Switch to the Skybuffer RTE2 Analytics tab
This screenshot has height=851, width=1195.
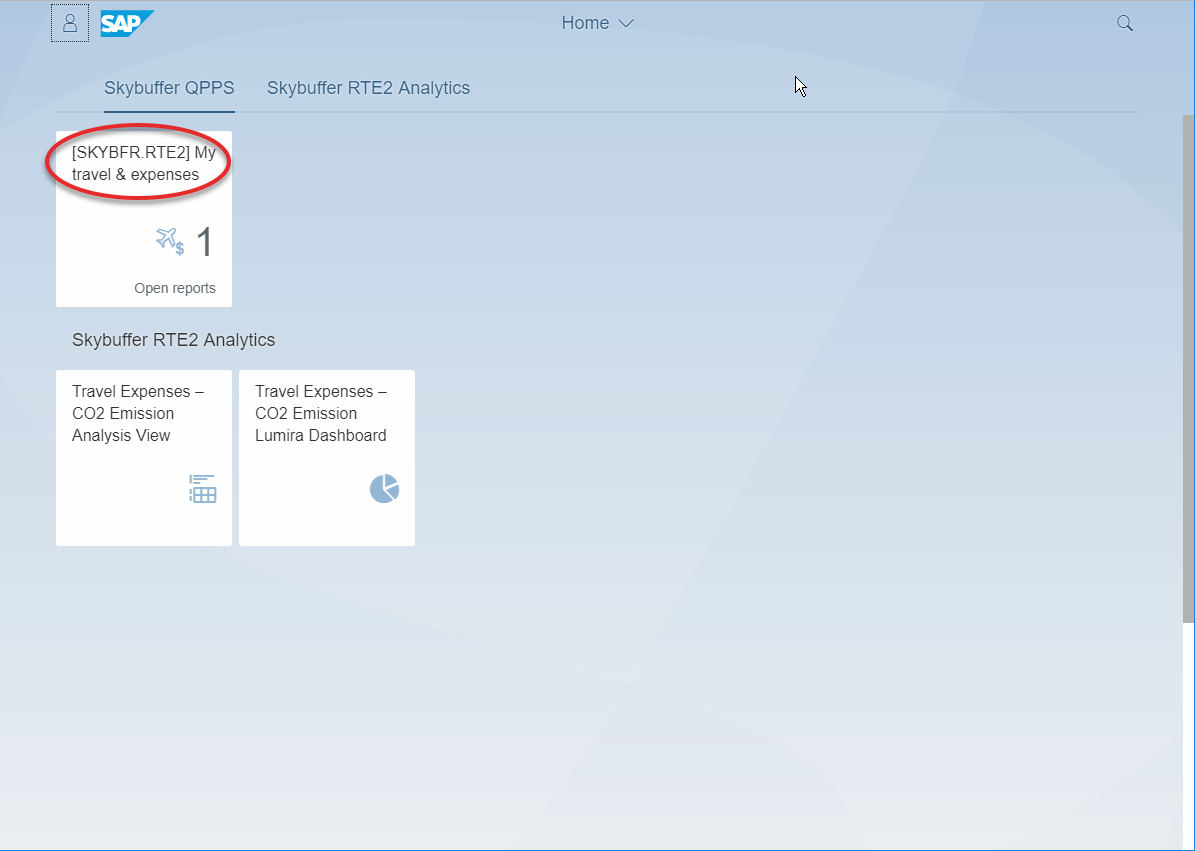[368, 88]
